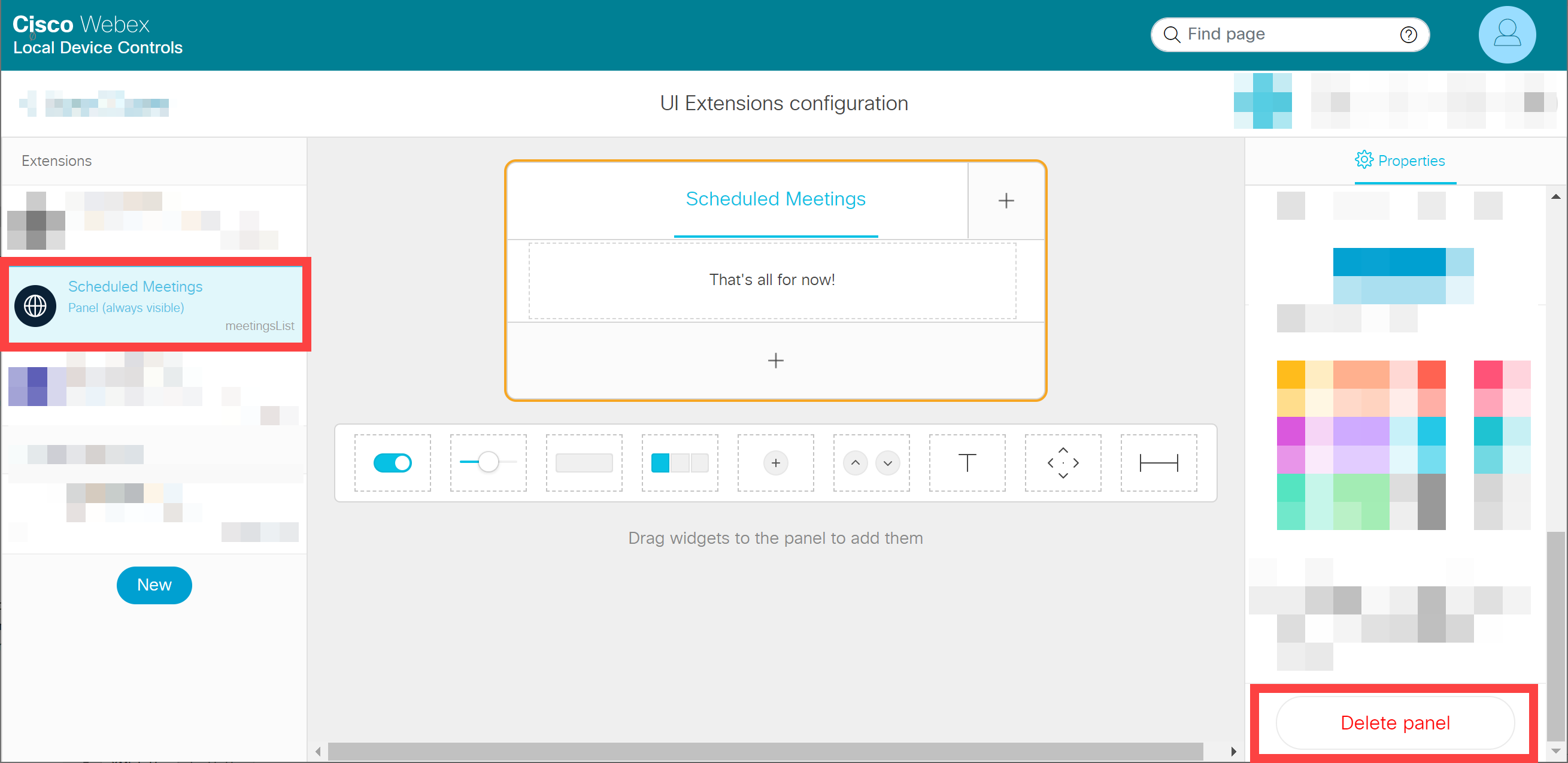
Task: Select the text label widget
Action: pyautogui.click(x=967, y=463)
